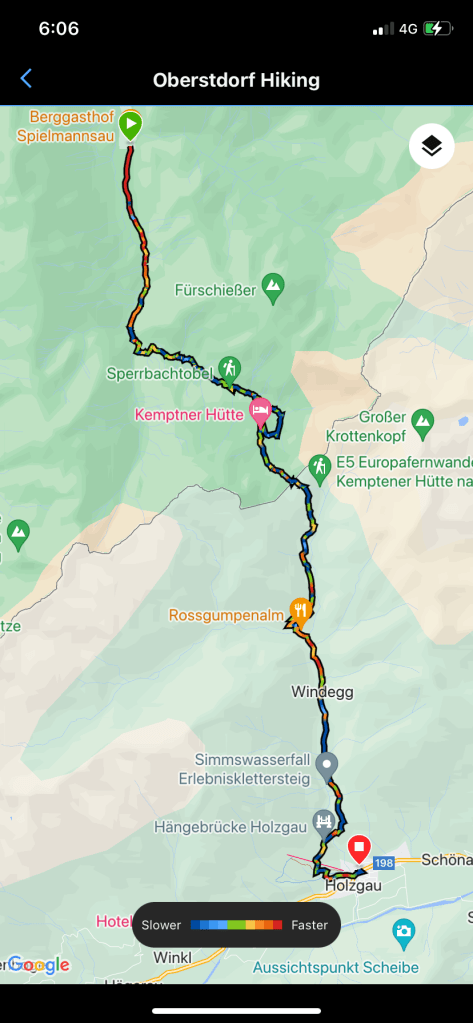The height and width of the screenshot is (1023, 473).
Task: Tap the back arrow in the header
Action: coord(26,80)
